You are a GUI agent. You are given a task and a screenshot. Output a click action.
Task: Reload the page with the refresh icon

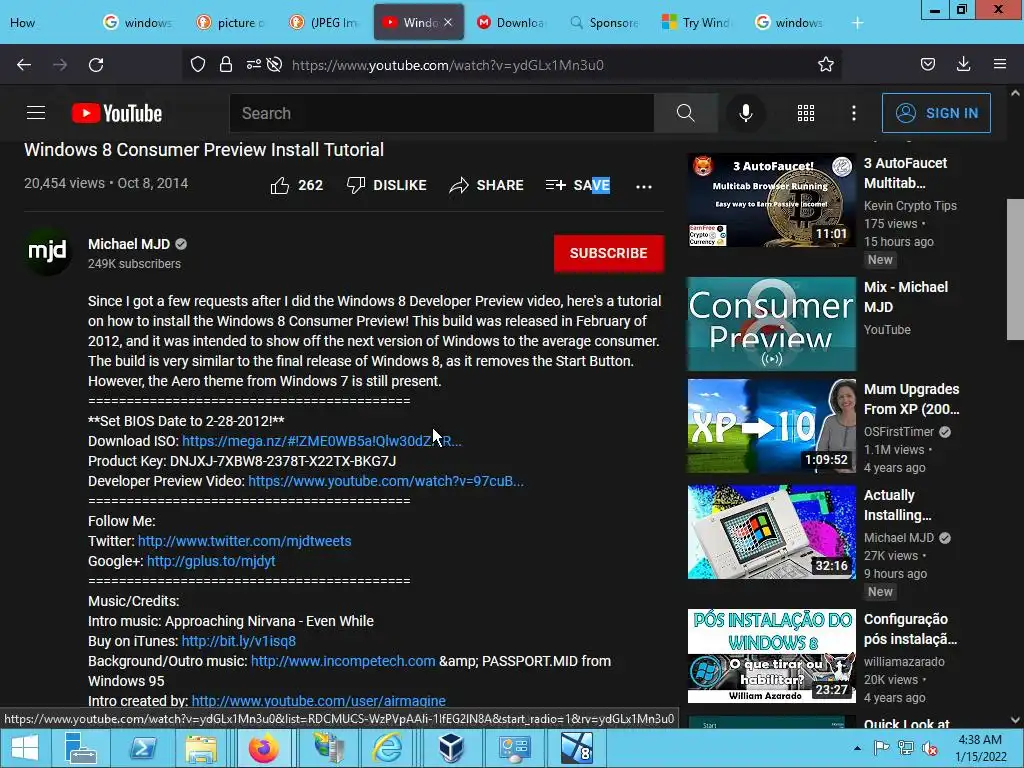[x=96, y=65]
